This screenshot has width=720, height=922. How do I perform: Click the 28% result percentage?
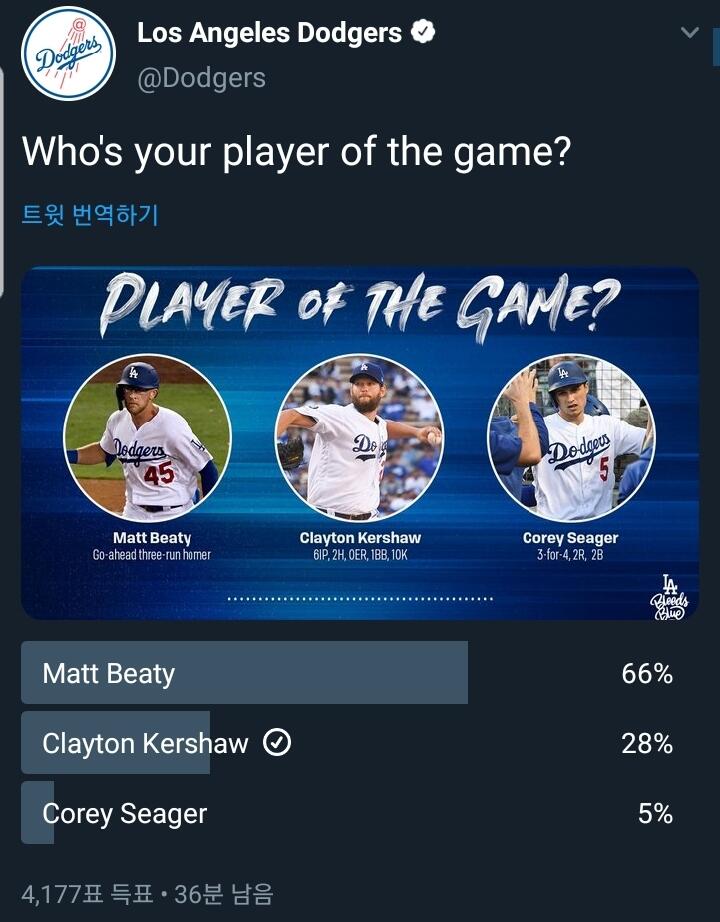[647, 744]
